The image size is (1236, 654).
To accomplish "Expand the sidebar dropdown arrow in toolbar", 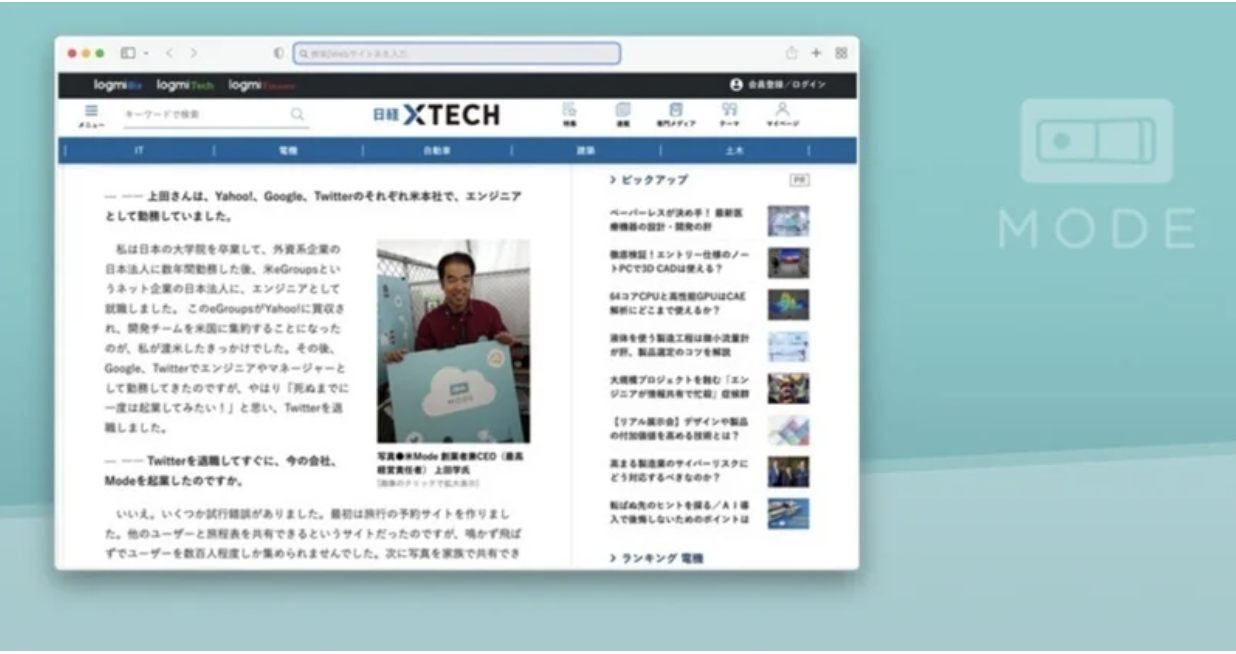I will pyautogui.click(x=147, y=53).
